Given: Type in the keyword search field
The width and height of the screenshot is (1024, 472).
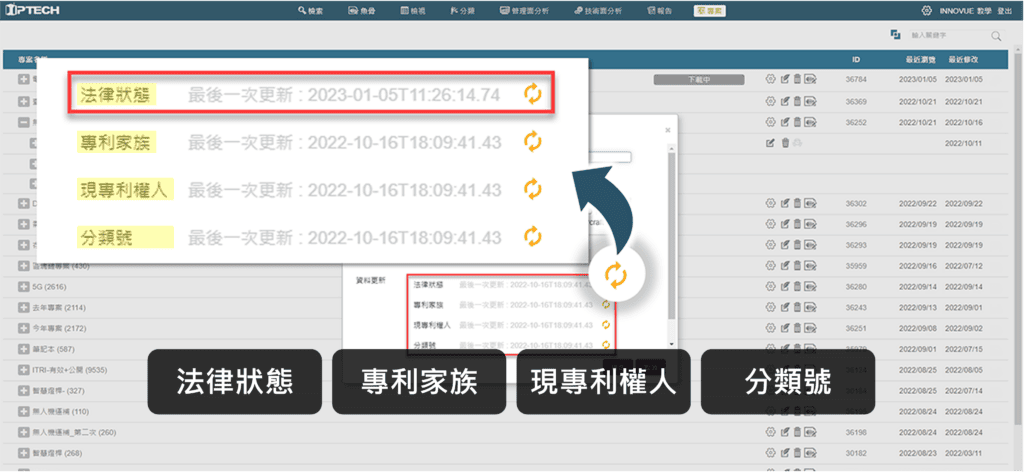Looking at the screenshot, I should pyautogui.click(x=948, y=35).
